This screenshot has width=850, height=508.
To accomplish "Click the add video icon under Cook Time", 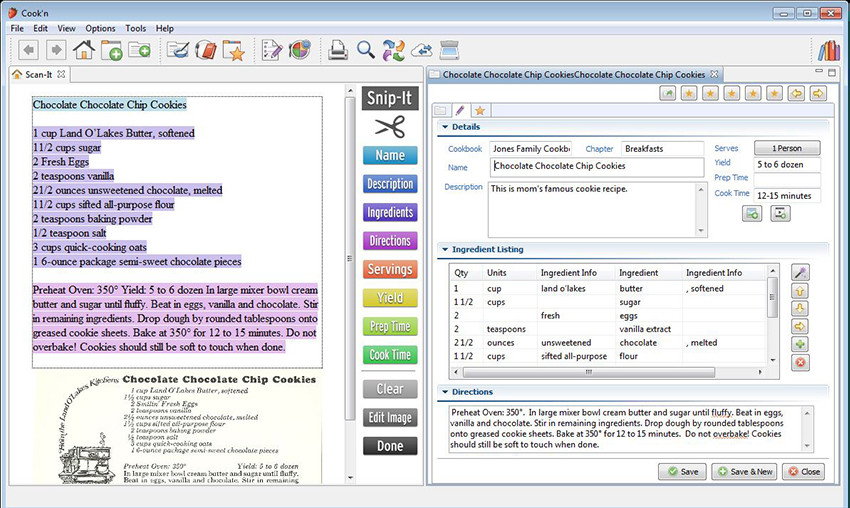I will [x=780, y=214].
